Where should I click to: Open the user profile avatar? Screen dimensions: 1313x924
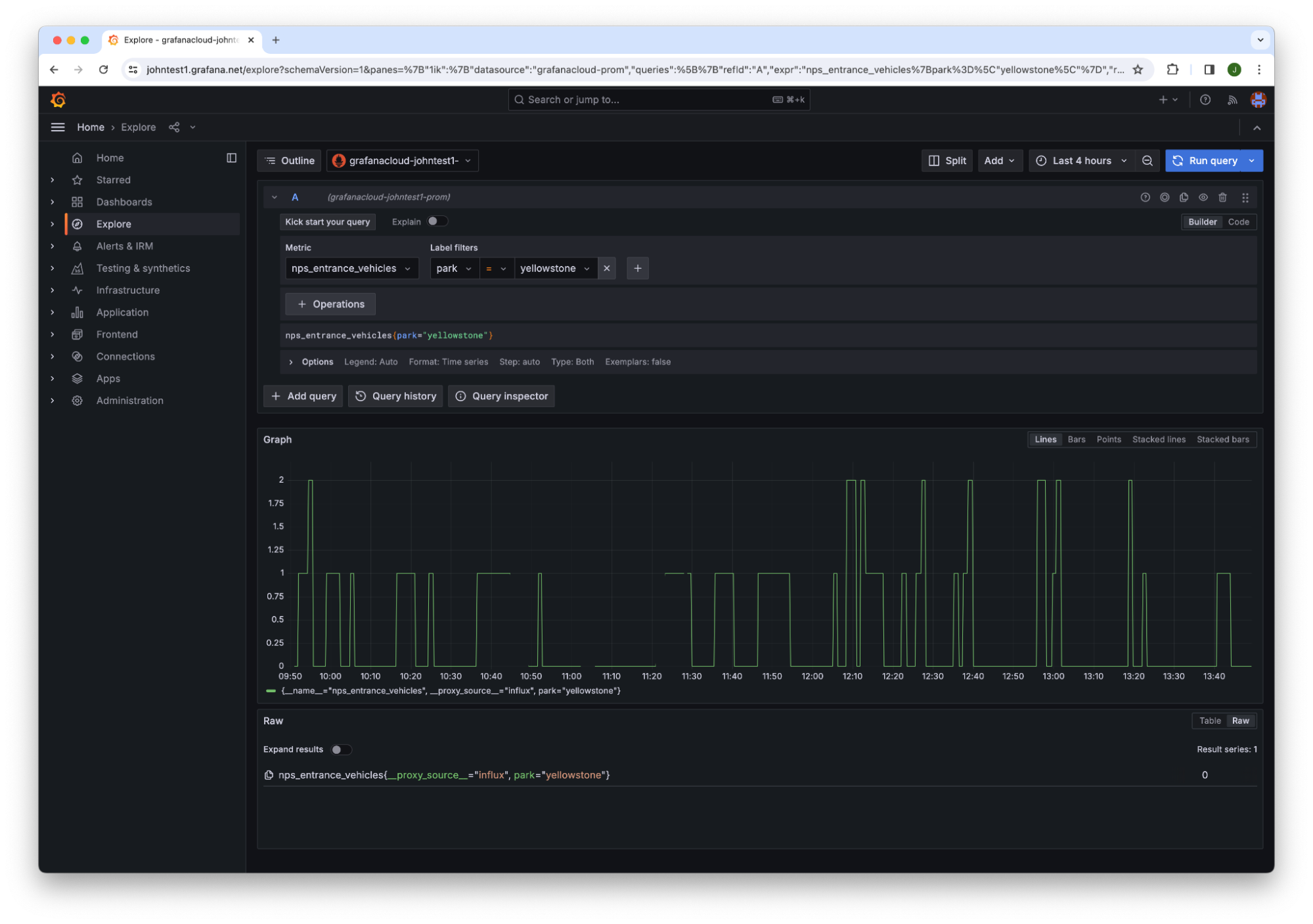pos(1258,100)
